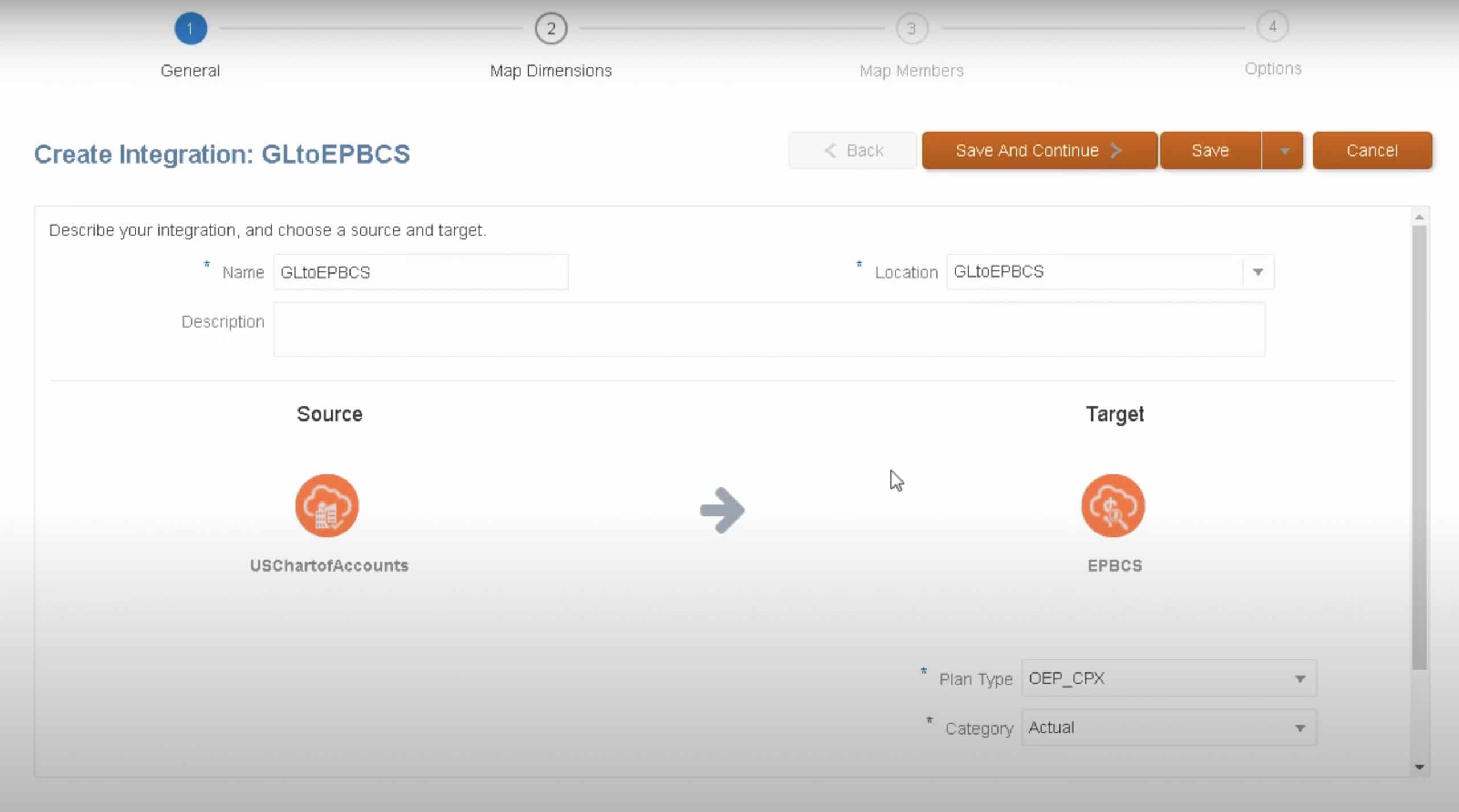Select step 4 circle in wizard
Screen dimensions: 1459x812
pyautogui.click(x=1272, y=27)
